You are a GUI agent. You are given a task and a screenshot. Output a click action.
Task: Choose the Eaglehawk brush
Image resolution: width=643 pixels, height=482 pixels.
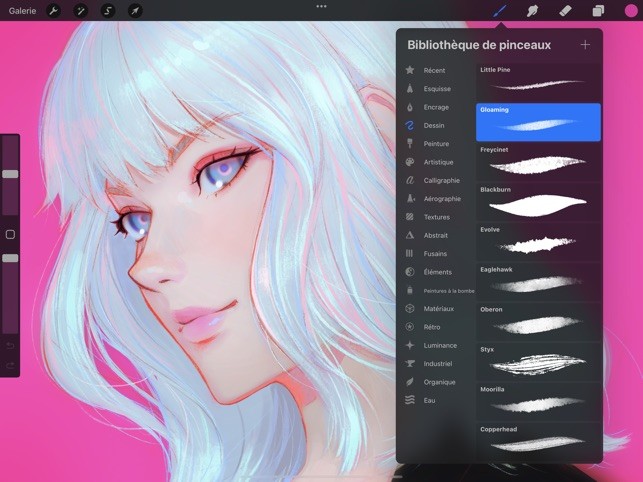538,282
